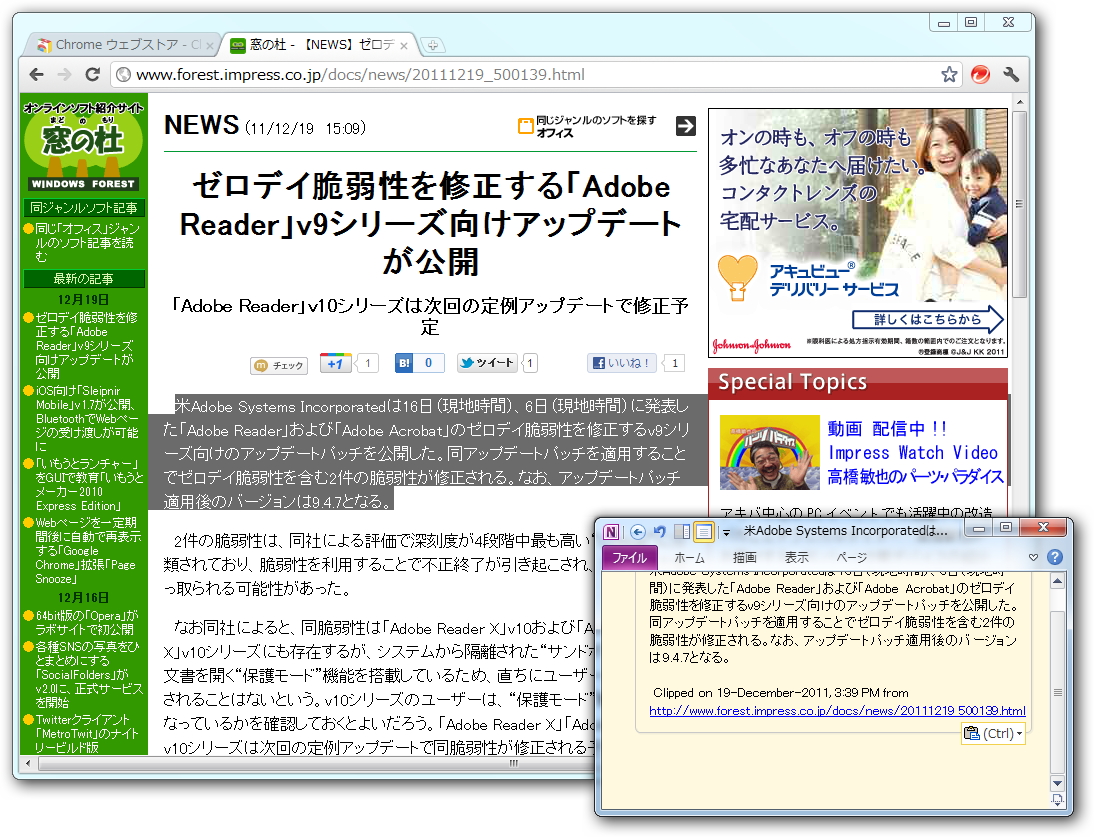This screenshot has height=837, width=1094.
Task: Switch to the Chrome ウェブストア browser tab
Action: click(120, 44)
